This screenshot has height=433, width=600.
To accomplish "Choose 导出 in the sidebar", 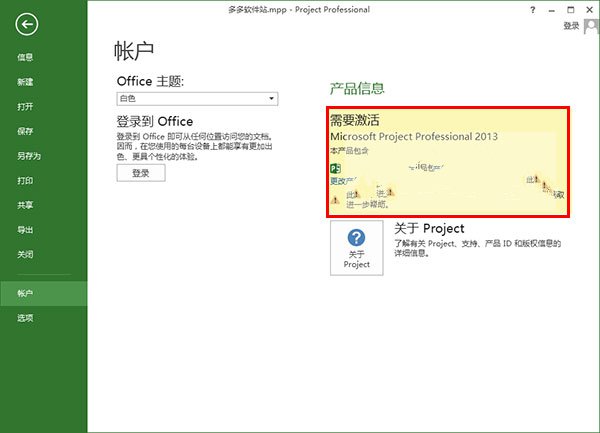I will tap(25, 230).
